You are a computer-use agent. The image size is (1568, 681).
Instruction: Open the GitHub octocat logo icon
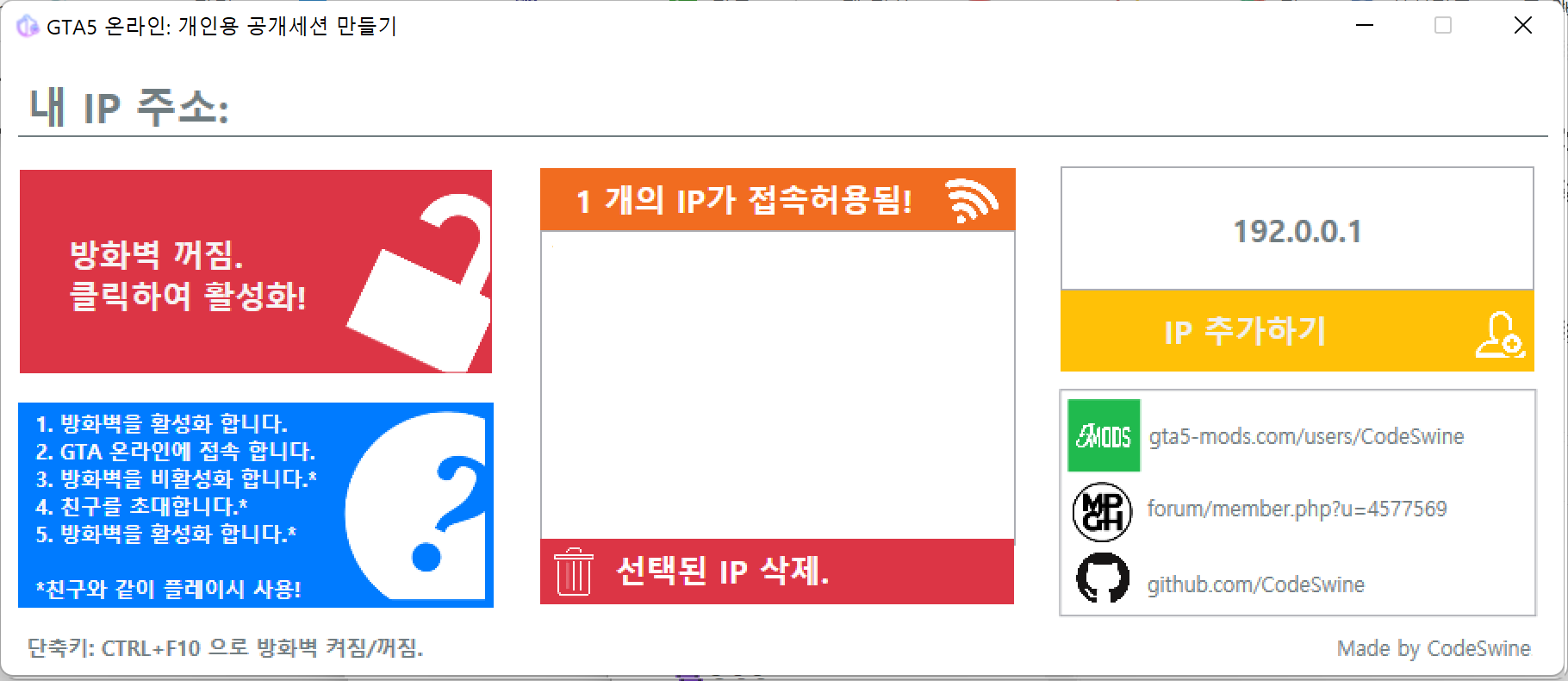click(1103, 578)
